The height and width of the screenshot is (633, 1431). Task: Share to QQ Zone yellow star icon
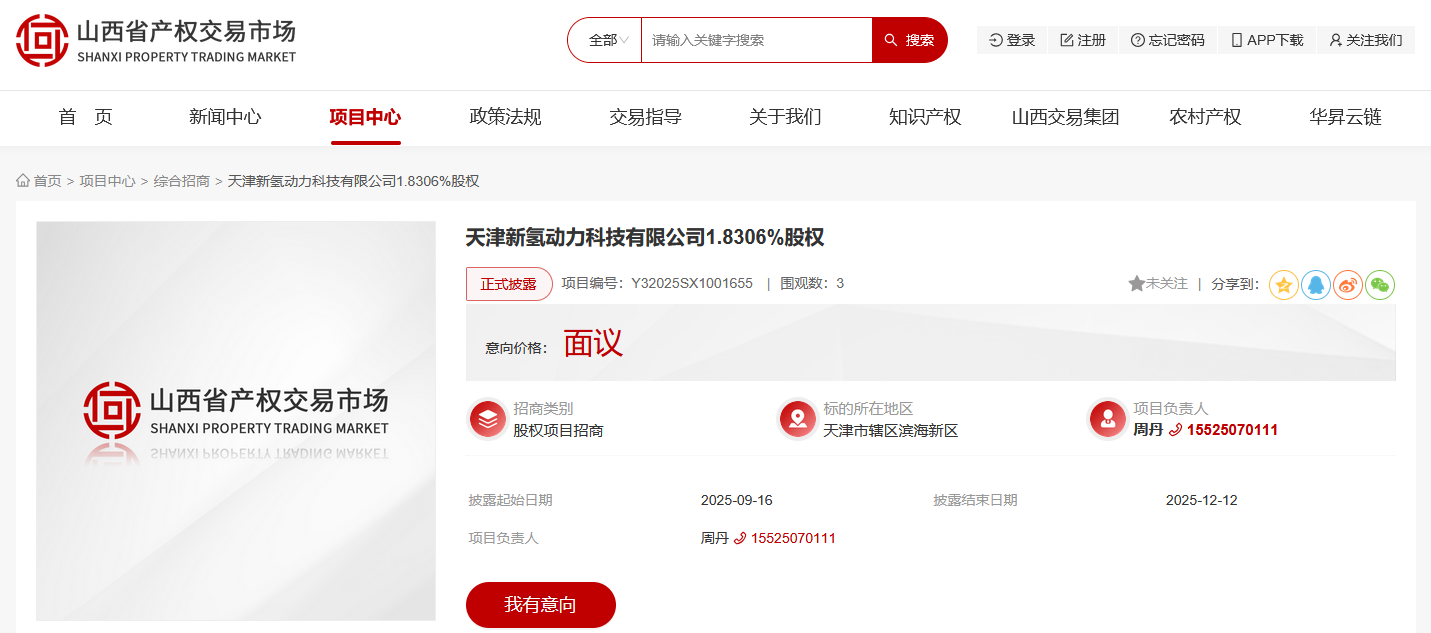[1284, 285]
